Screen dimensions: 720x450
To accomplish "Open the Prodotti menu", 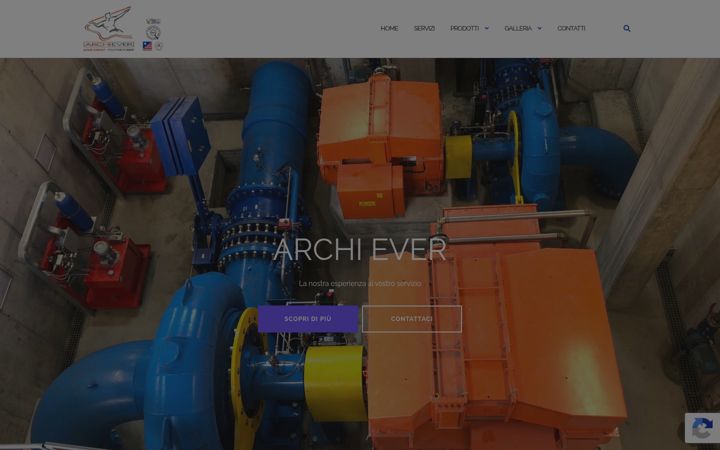I will [464, 28].
